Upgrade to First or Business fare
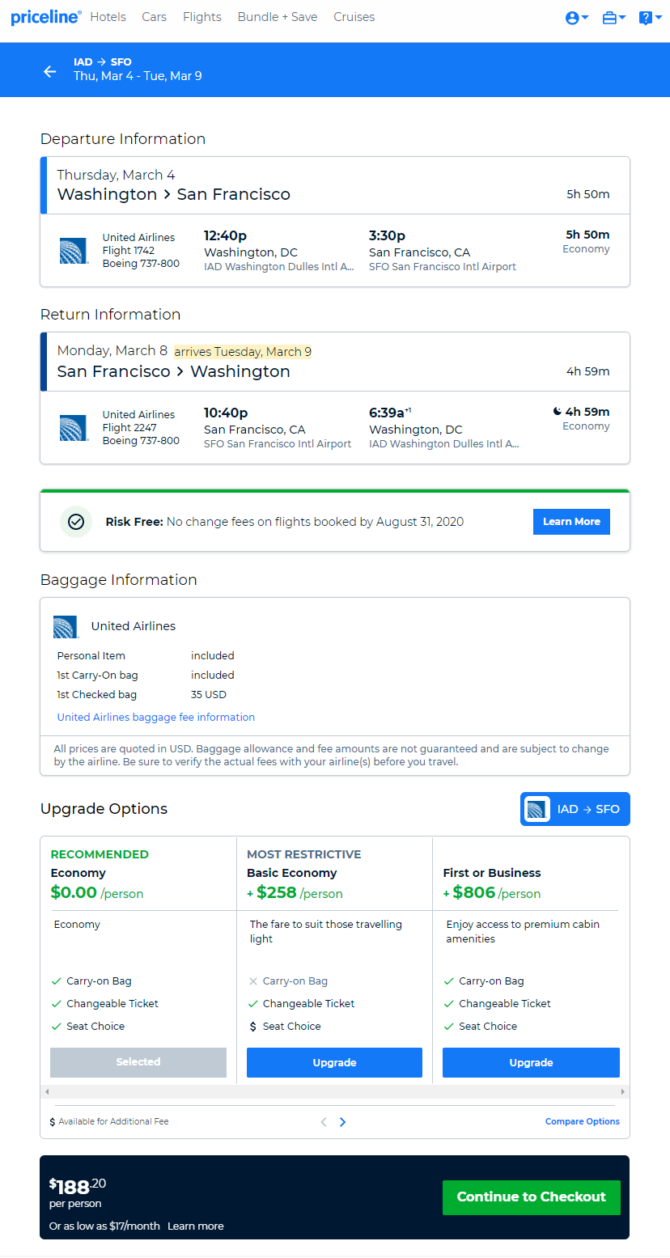This screenshot has height=1258, width=670. tap(531, 1062)
